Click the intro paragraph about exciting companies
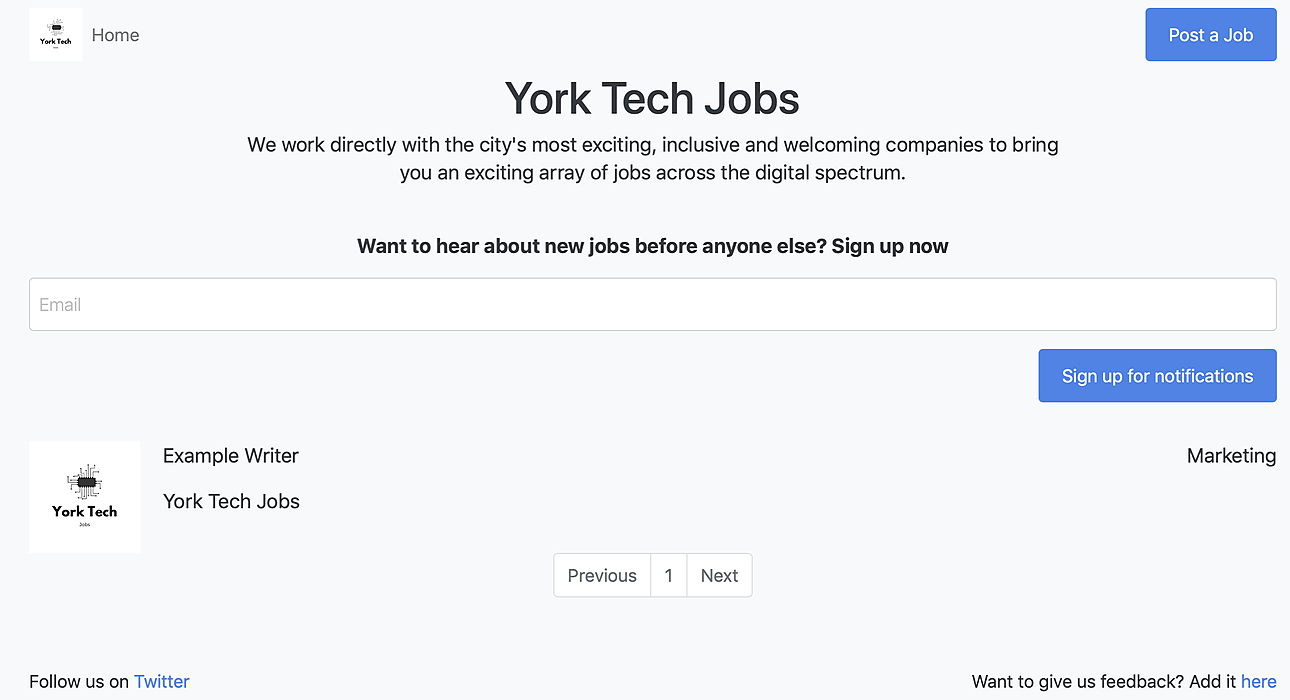1290x700 pixels. point(652,158)
